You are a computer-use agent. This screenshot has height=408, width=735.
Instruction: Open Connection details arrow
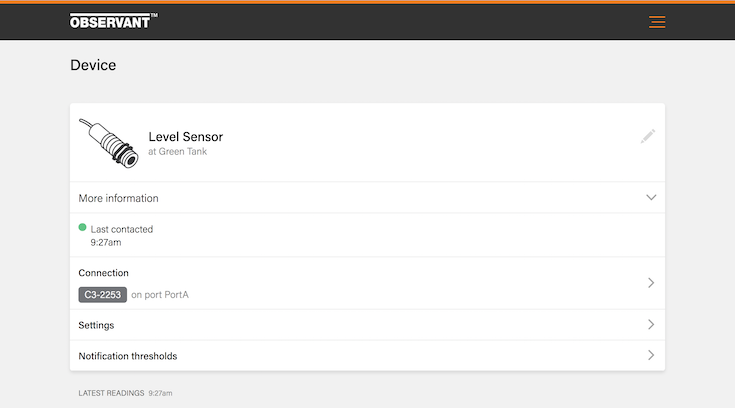[651, 283]
